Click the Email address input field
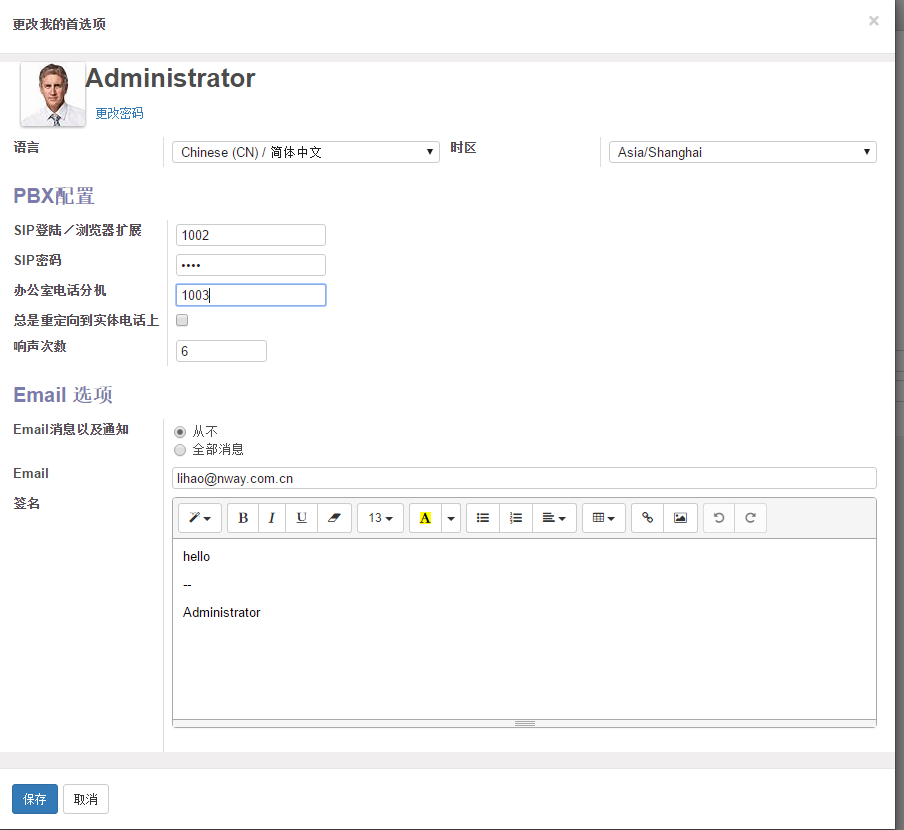The height and width of the screenshot is (830, 904). (524, 479)
